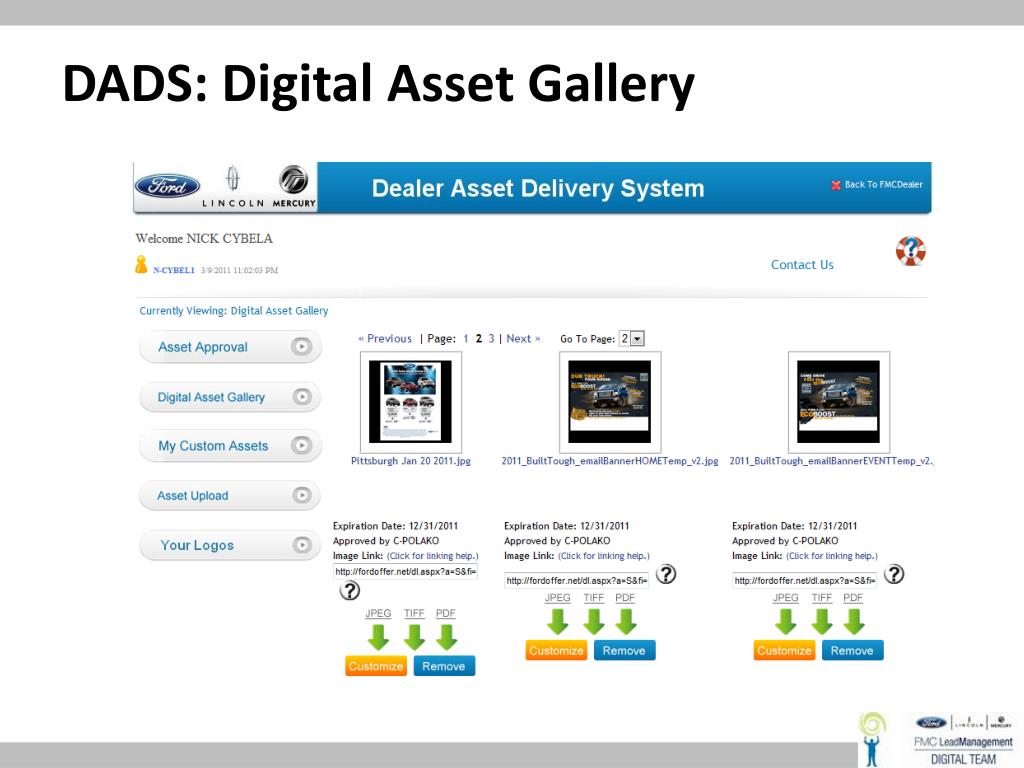Open linking help for HOMETemp asset

[603, 556]
